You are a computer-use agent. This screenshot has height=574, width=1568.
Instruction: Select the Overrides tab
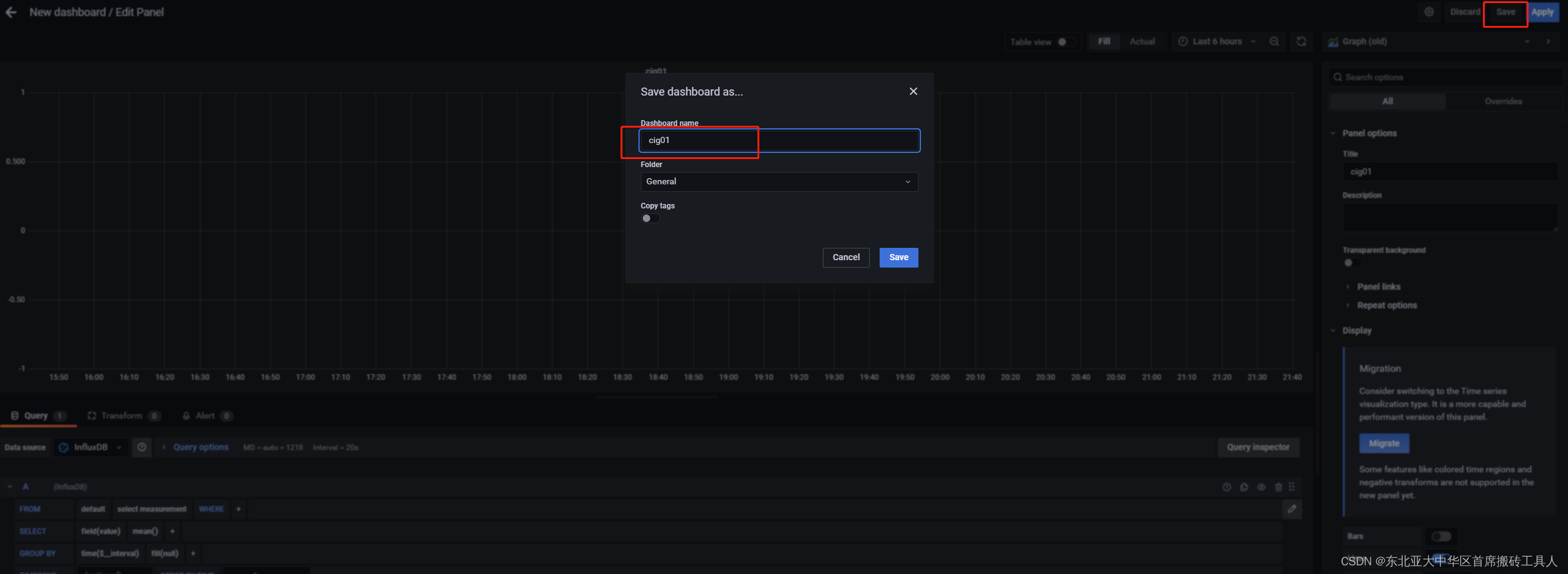[x=1503, y=101]
